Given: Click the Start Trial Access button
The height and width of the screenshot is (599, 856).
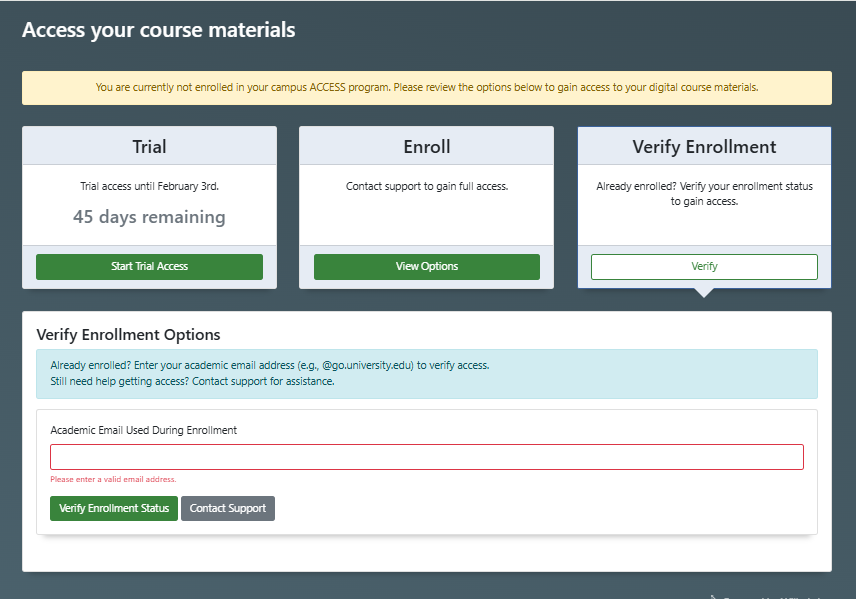Looking at the screenshot, I should click(148, 266).
